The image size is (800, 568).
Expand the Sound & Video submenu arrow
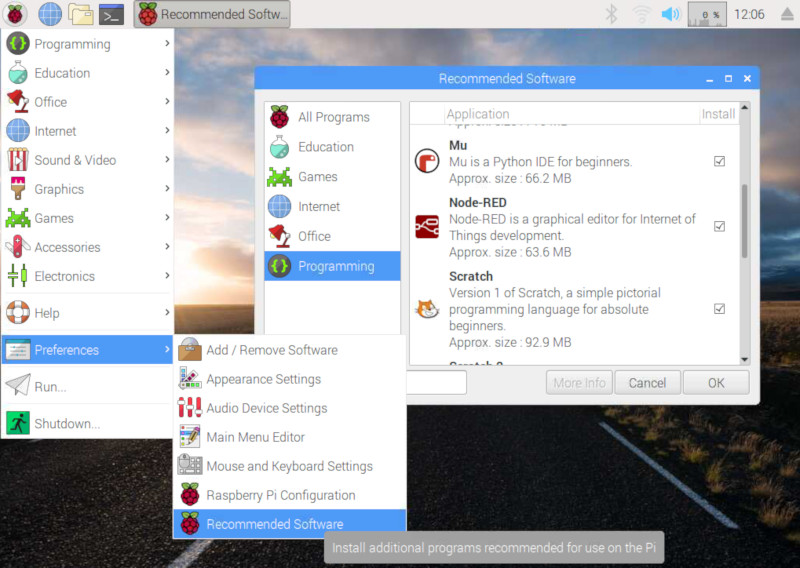167,159
